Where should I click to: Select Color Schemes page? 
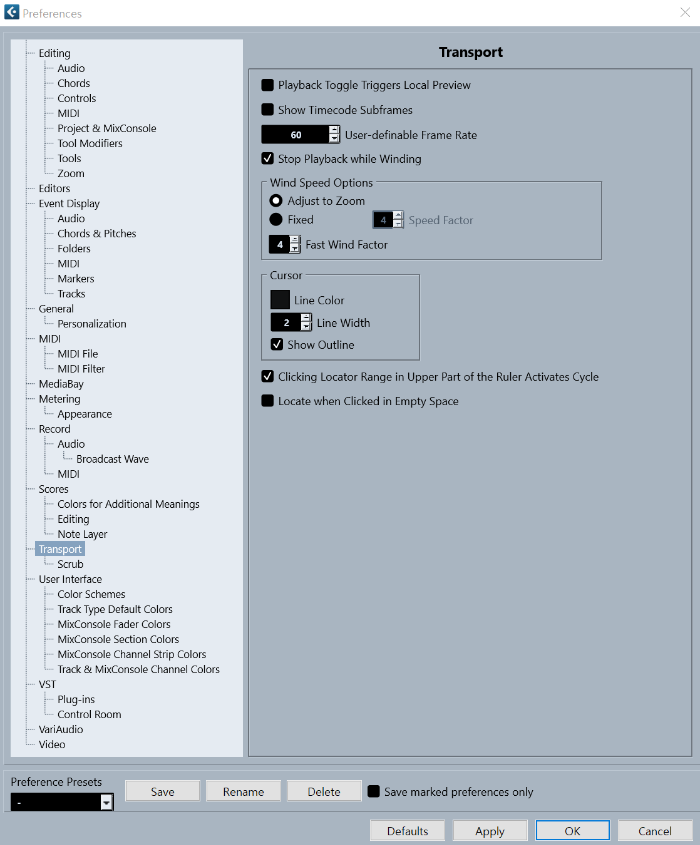(92, 594)
